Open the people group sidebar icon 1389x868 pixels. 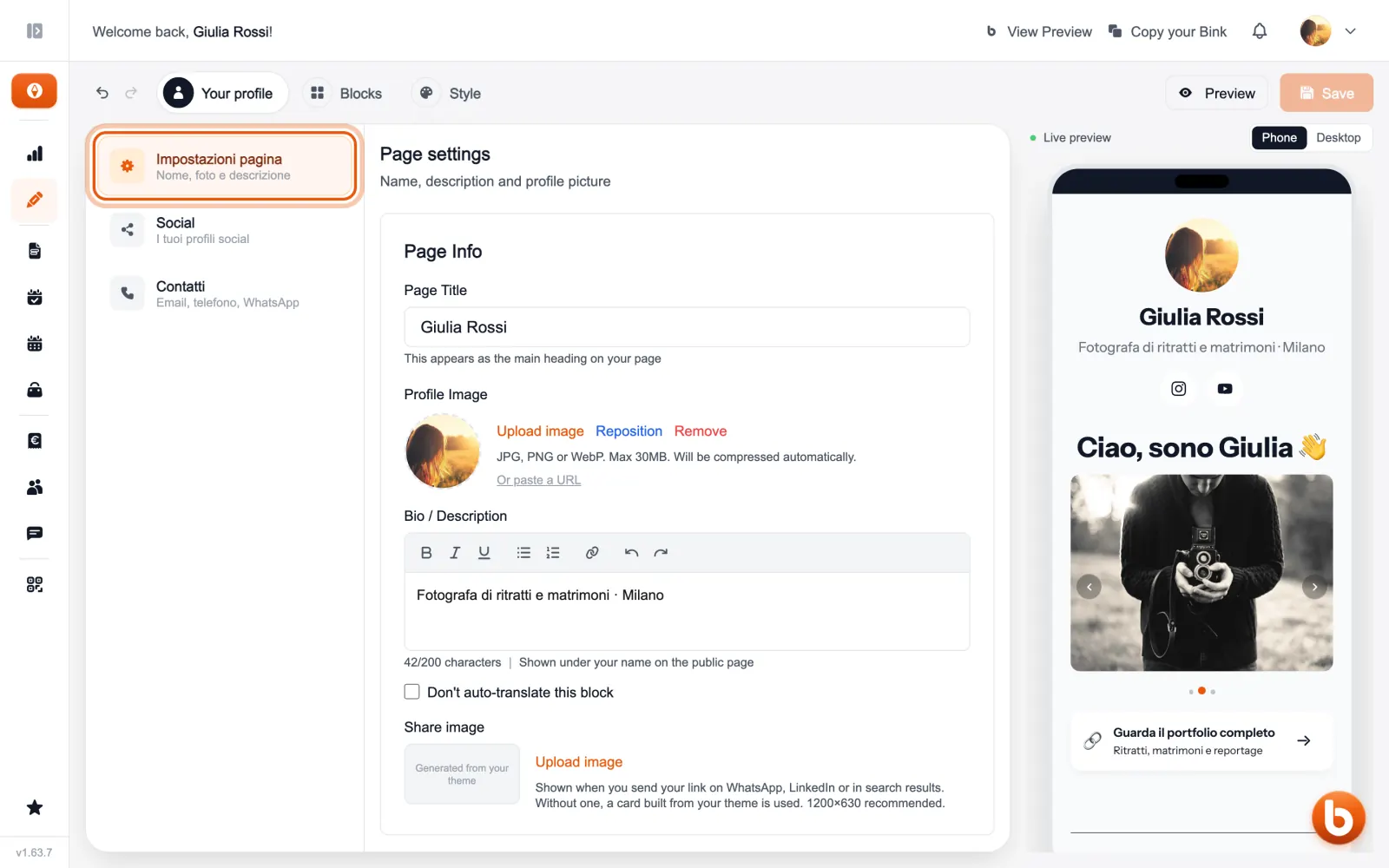(x=35, y=487)
